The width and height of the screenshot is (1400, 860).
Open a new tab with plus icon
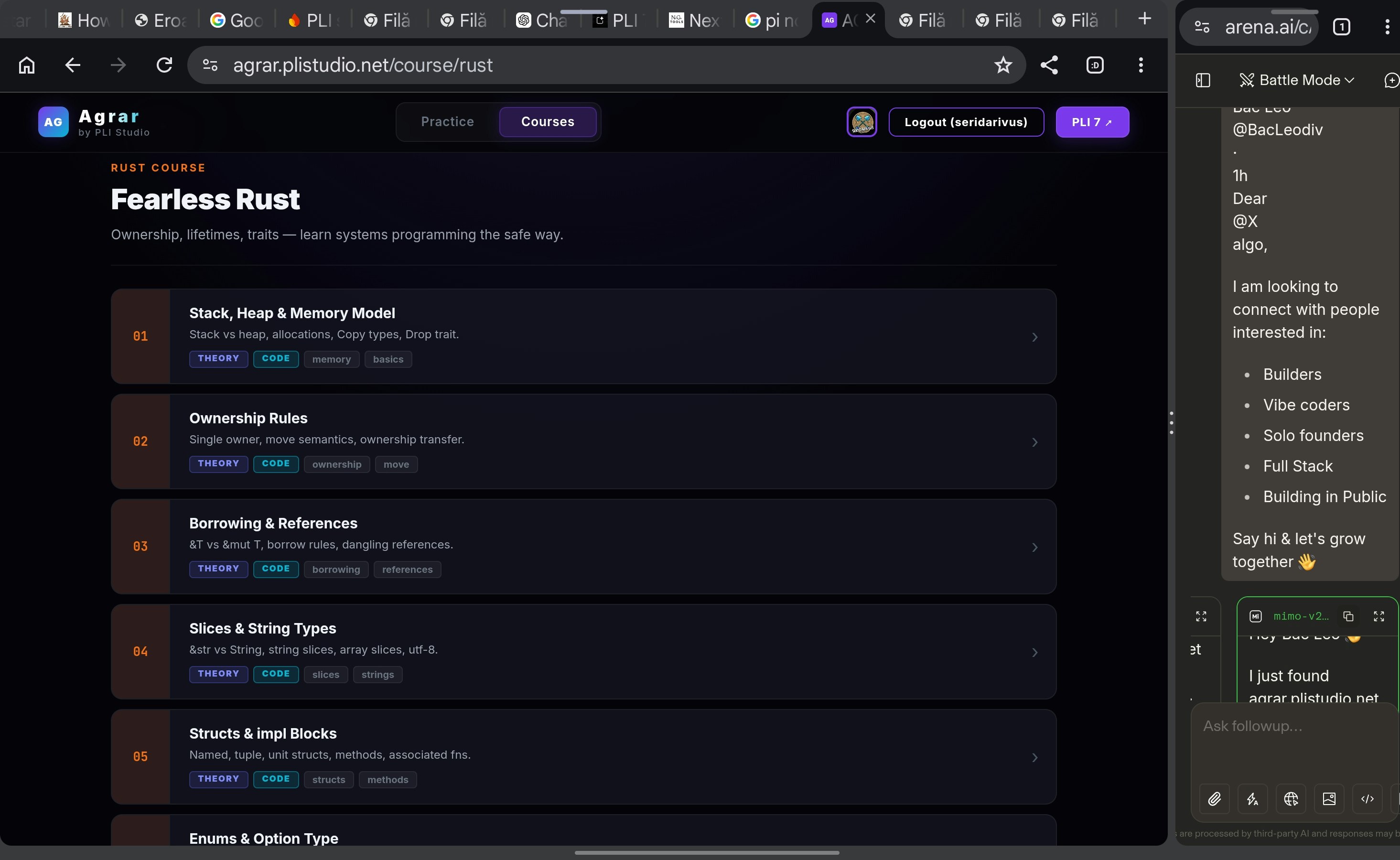[x=1145, y=19]
